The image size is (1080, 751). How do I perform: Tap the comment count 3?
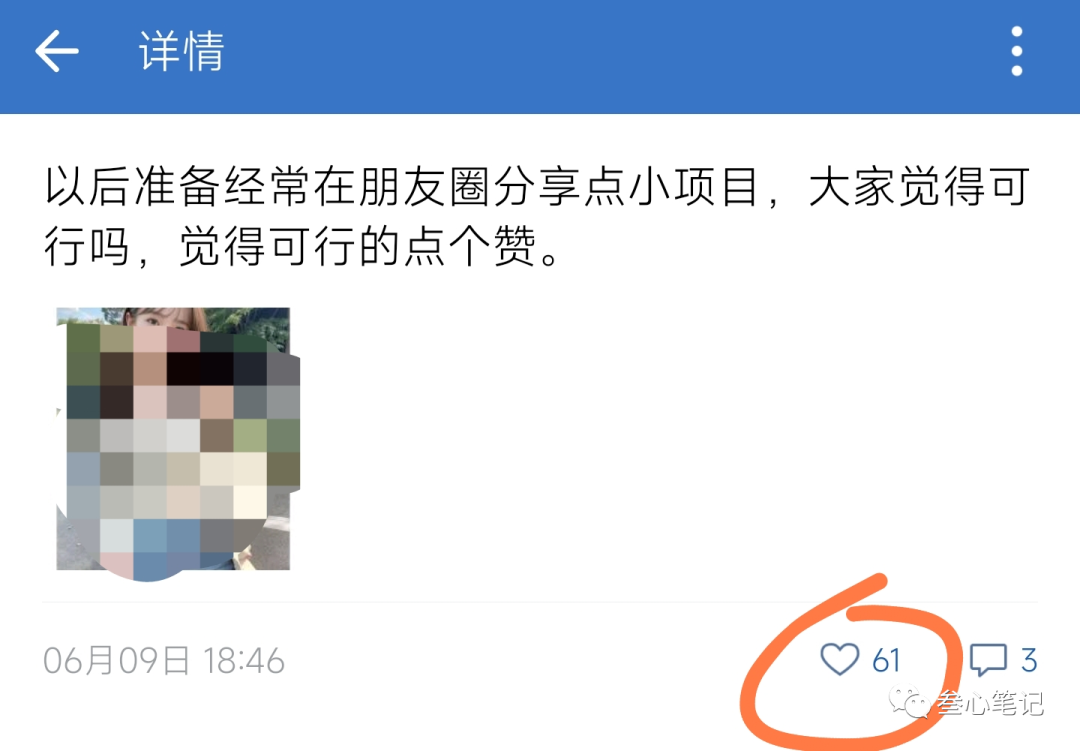pyautogui.click(x=1029, y=661)
